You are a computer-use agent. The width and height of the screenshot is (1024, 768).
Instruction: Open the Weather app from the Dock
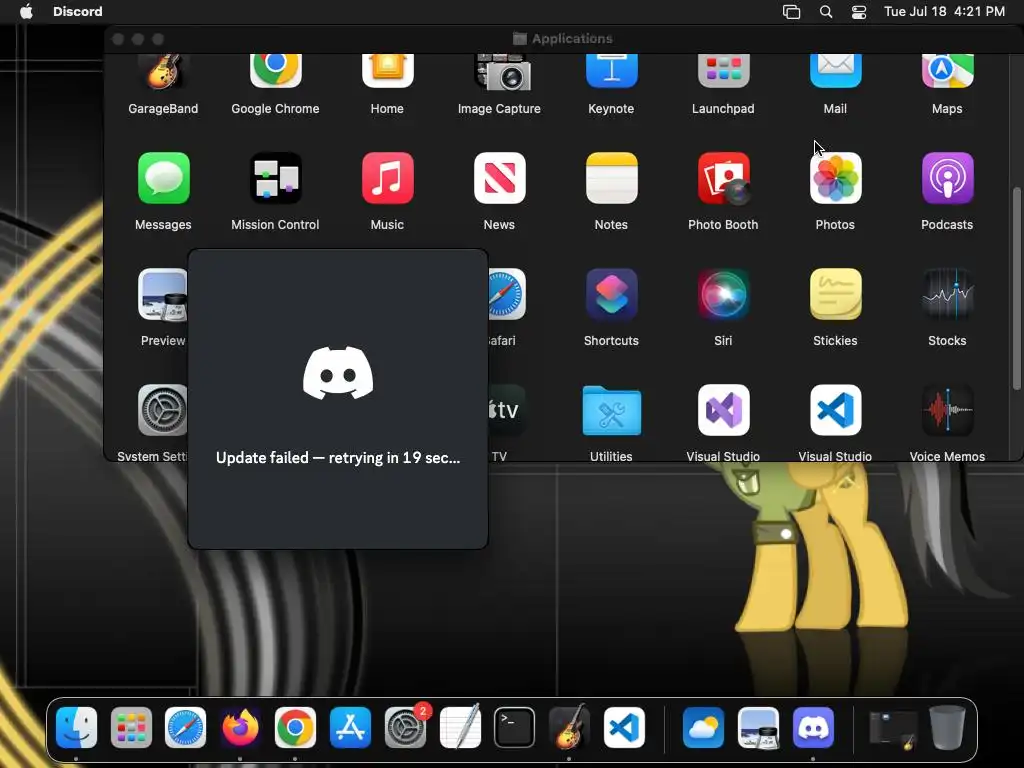click(703, 728)
